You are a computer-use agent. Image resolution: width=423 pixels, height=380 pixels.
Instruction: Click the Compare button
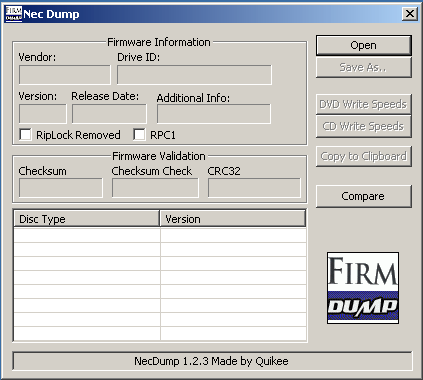pyautogui.click(x=364, y=196)
